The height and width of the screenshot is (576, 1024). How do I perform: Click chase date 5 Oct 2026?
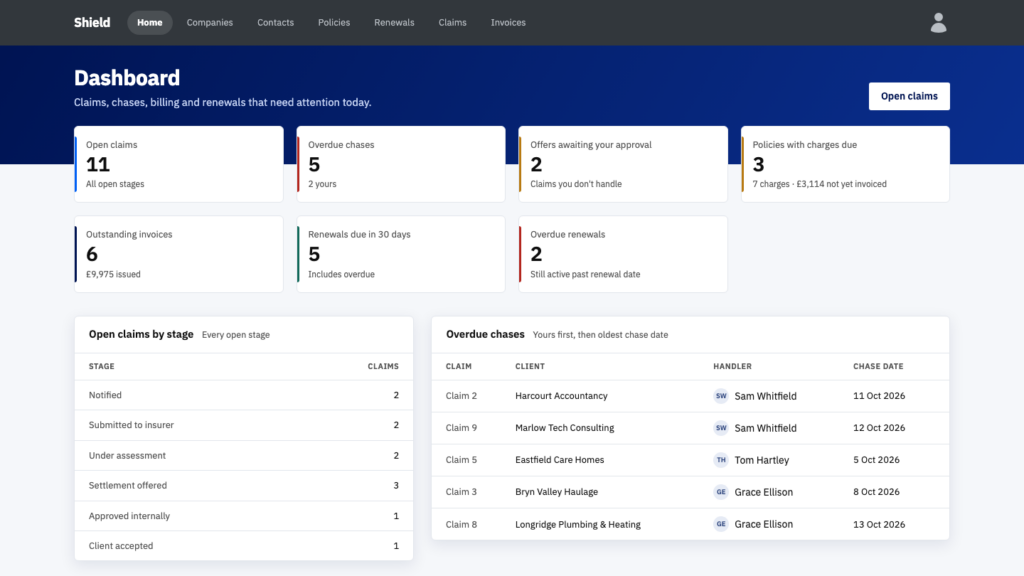876,460
